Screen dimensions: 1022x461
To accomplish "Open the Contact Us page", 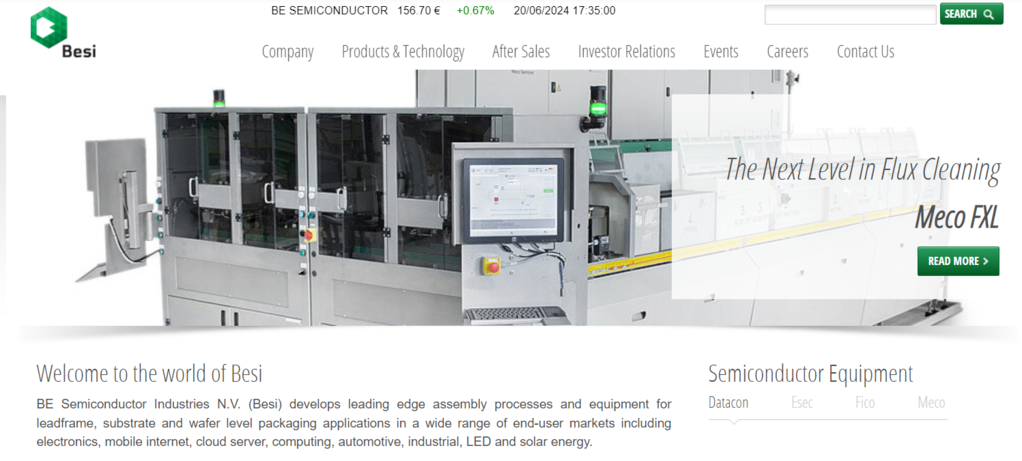I will (x=866, y=52).
